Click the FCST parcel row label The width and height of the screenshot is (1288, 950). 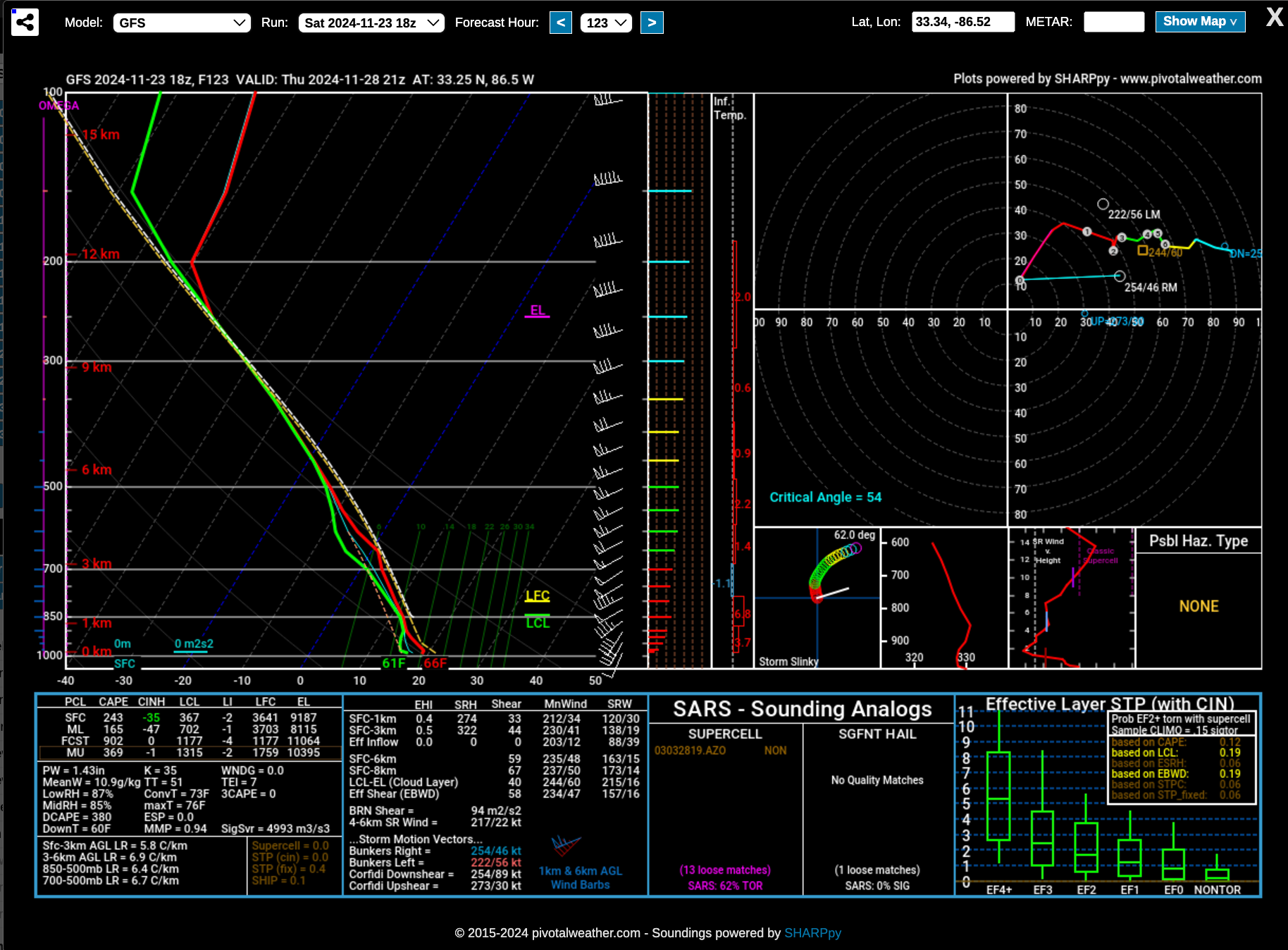pyautogui.click(x=75, y=741)
